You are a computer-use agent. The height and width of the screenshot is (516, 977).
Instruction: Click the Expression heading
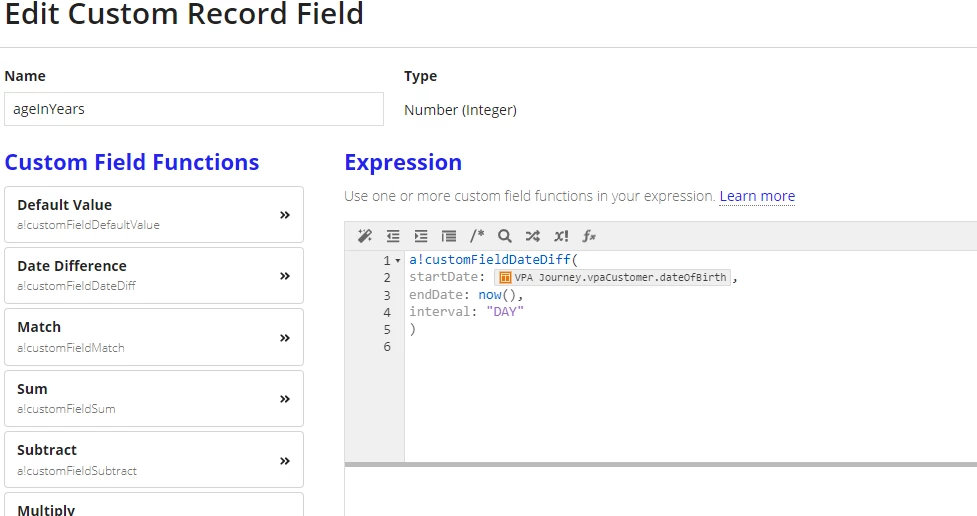pyautogui.click(x=403, y=163)
